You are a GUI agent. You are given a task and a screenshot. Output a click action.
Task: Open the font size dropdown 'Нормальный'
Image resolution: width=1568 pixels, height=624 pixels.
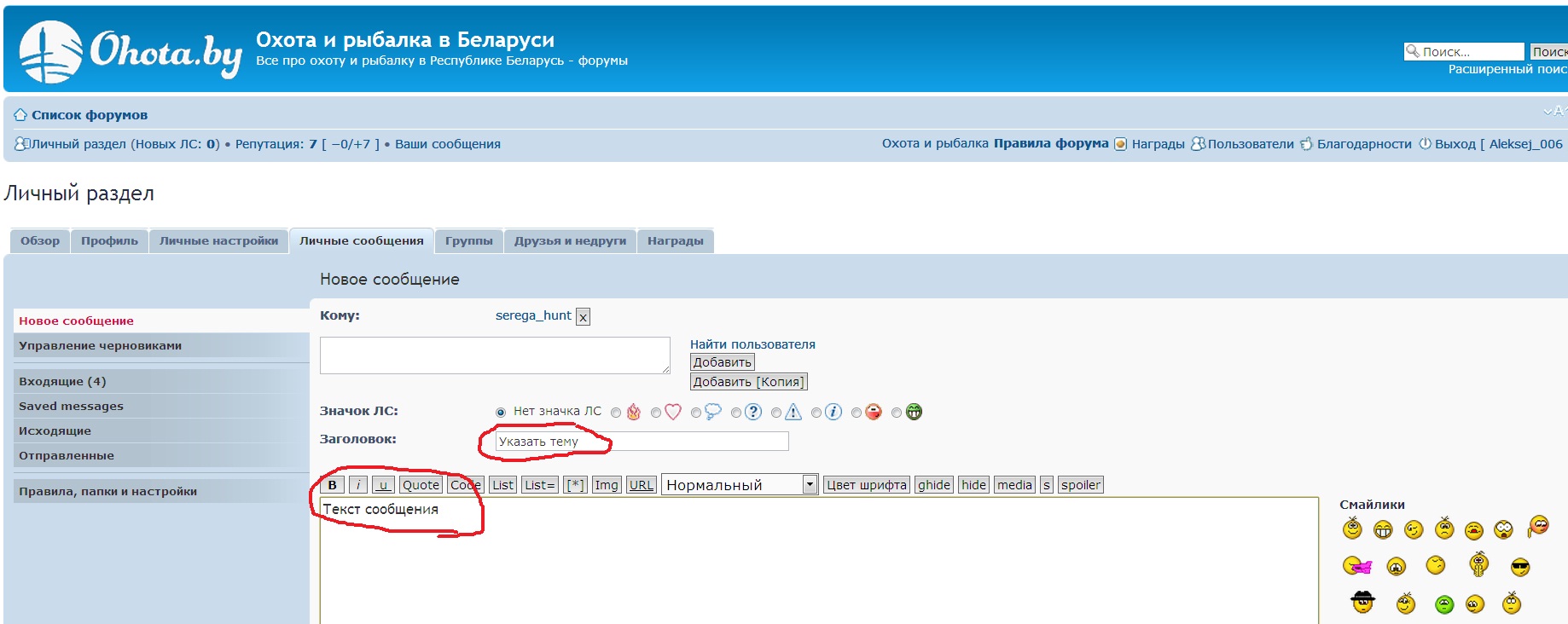(739, 485)
